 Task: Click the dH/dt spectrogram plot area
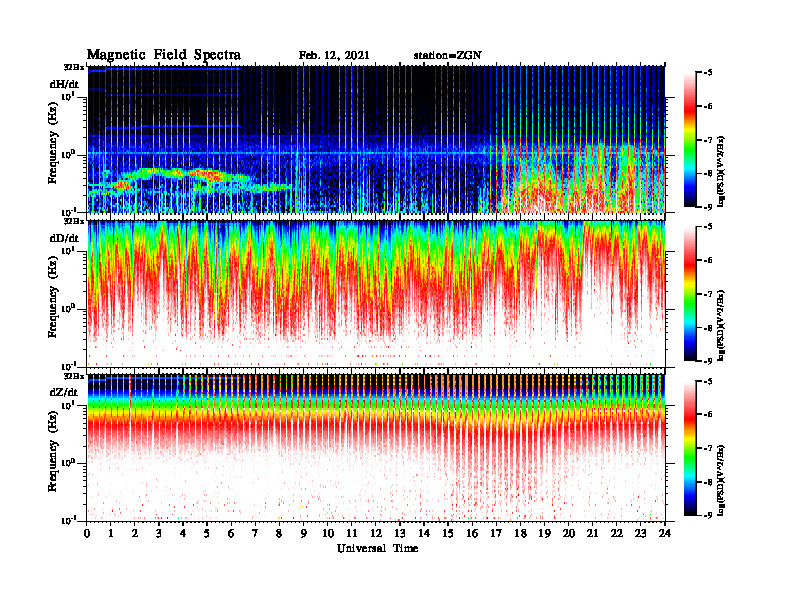tap(376, 139)
